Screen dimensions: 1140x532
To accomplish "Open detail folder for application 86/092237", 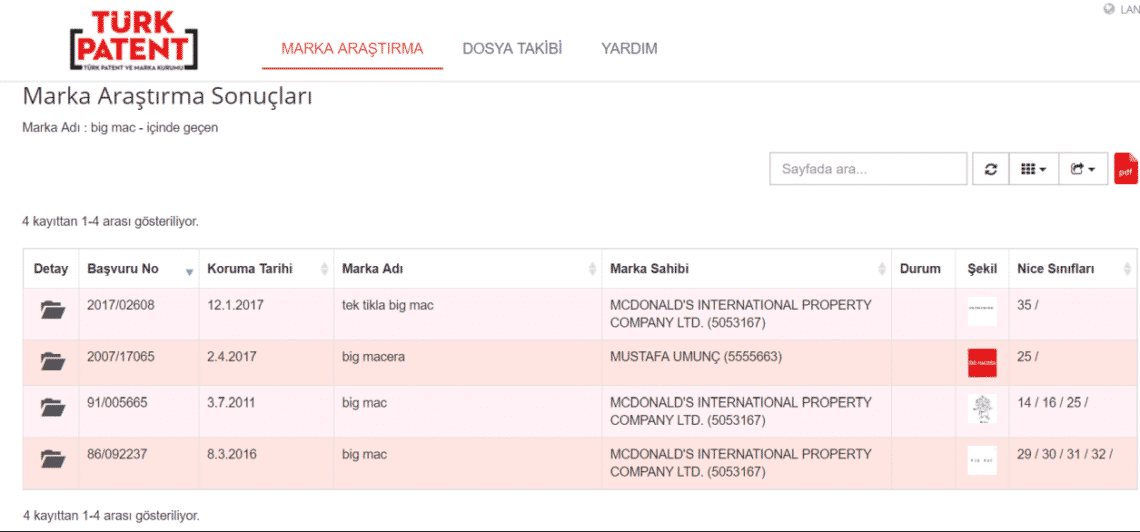I will (x=52, y=460).
